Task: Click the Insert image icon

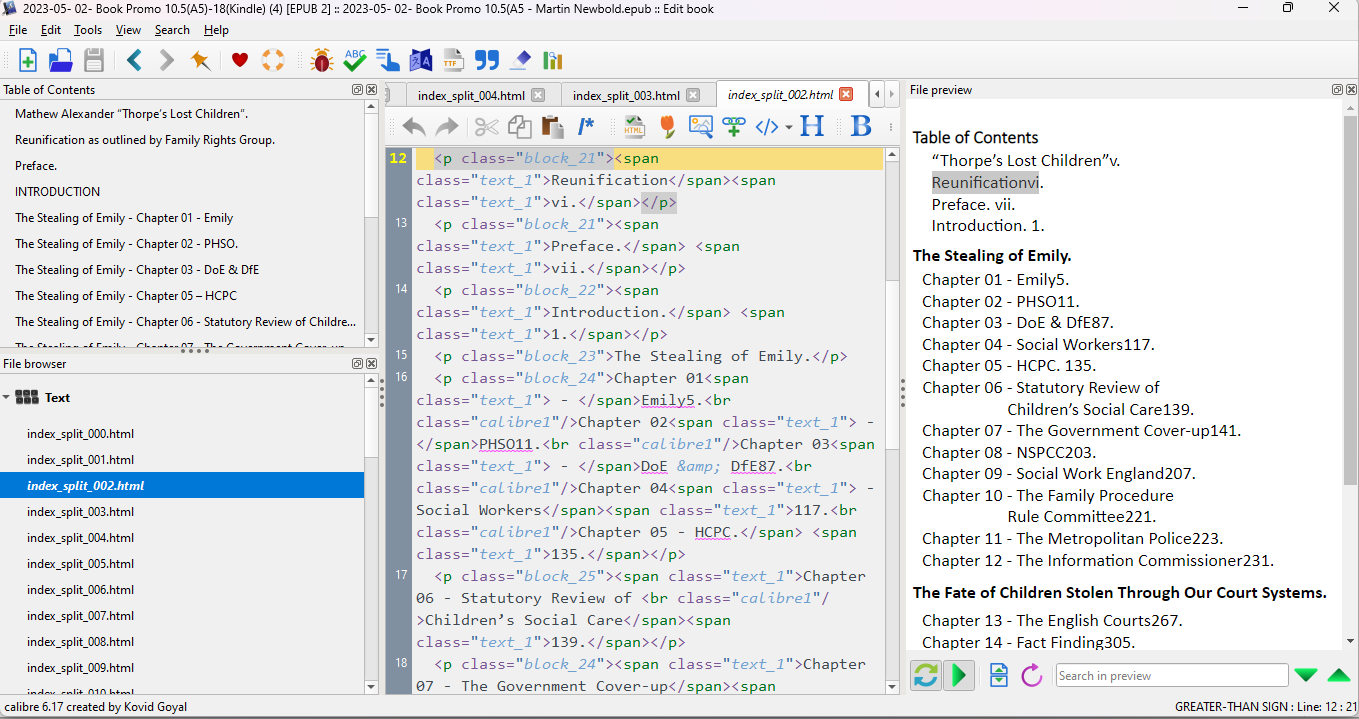Action: 700,127
